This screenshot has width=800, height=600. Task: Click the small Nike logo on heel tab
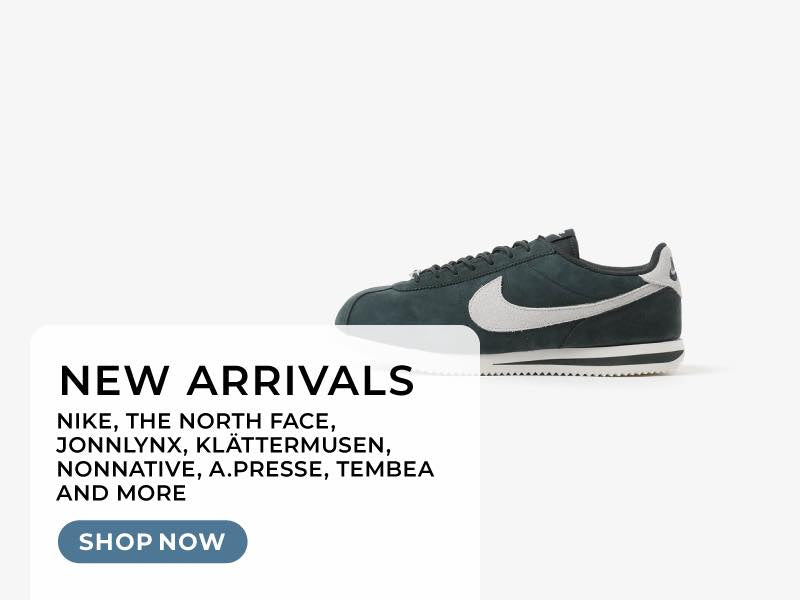pyautogui.click(x=674, y=268)
